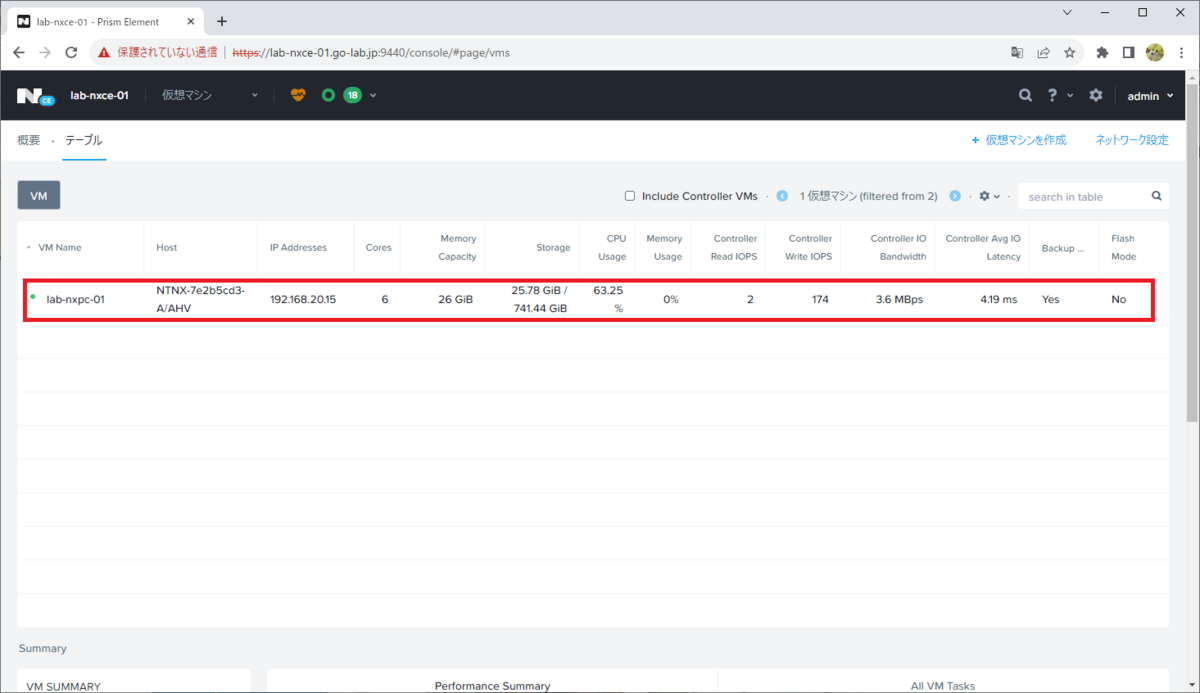Viewport: 1200px width, 693px height.
Task: Click 仮想マシンを作成 link
Action: point(1019,140)
